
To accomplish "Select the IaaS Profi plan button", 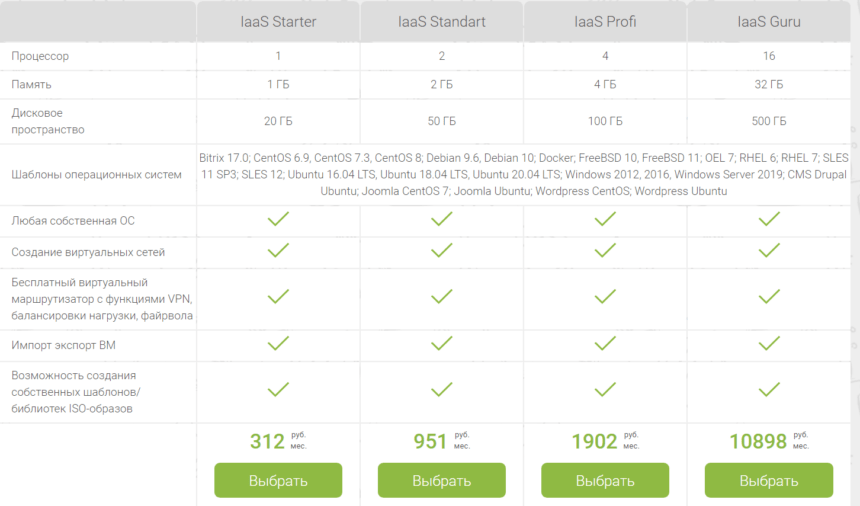I will (605, 480).
